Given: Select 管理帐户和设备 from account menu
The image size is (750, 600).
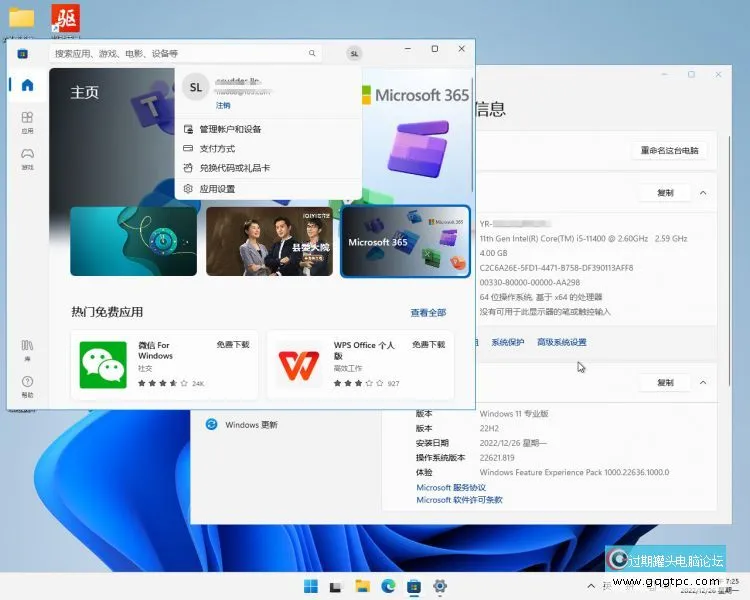Looking at the screenshot, I should [x=230, y=129].
